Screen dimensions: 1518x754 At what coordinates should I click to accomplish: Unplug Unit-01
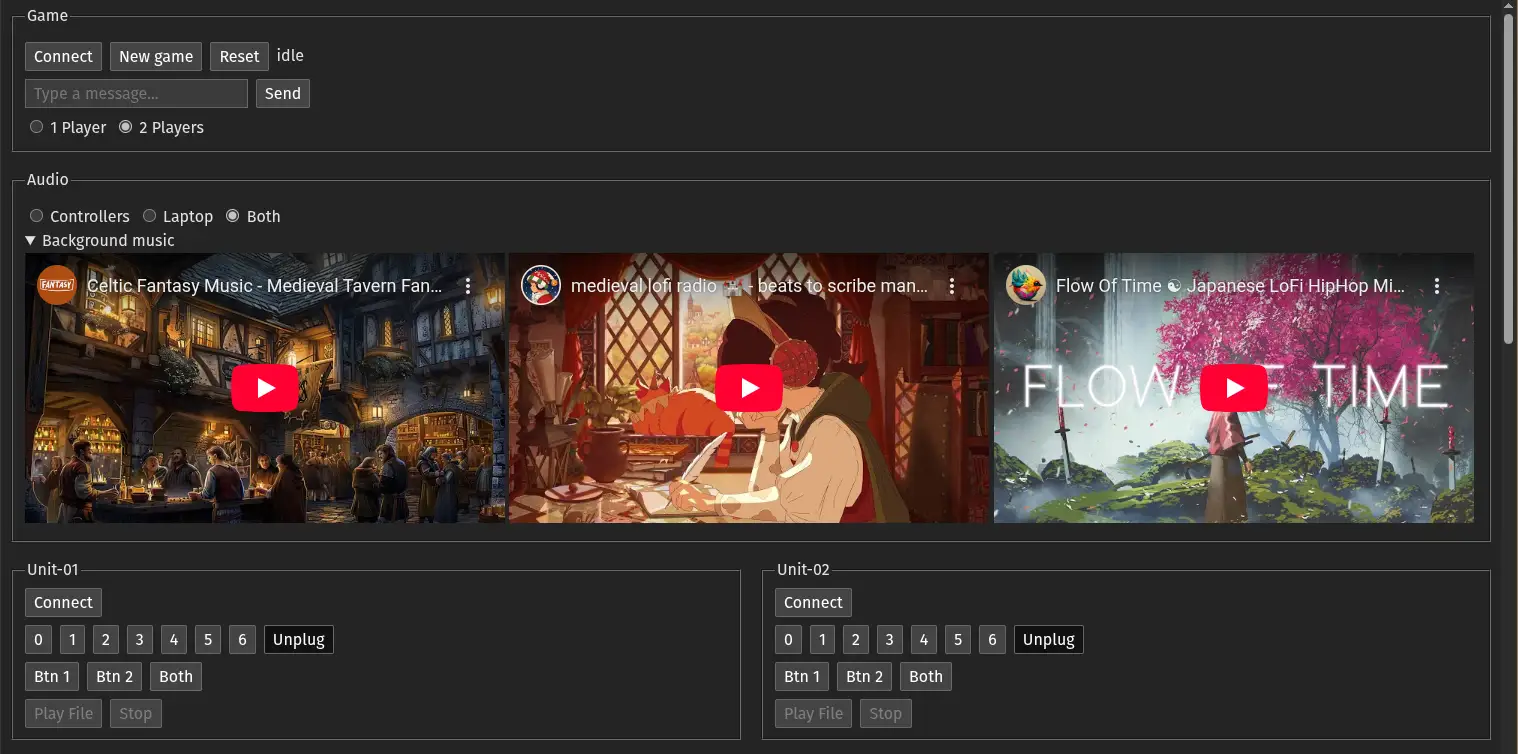[x=298, y=639]
